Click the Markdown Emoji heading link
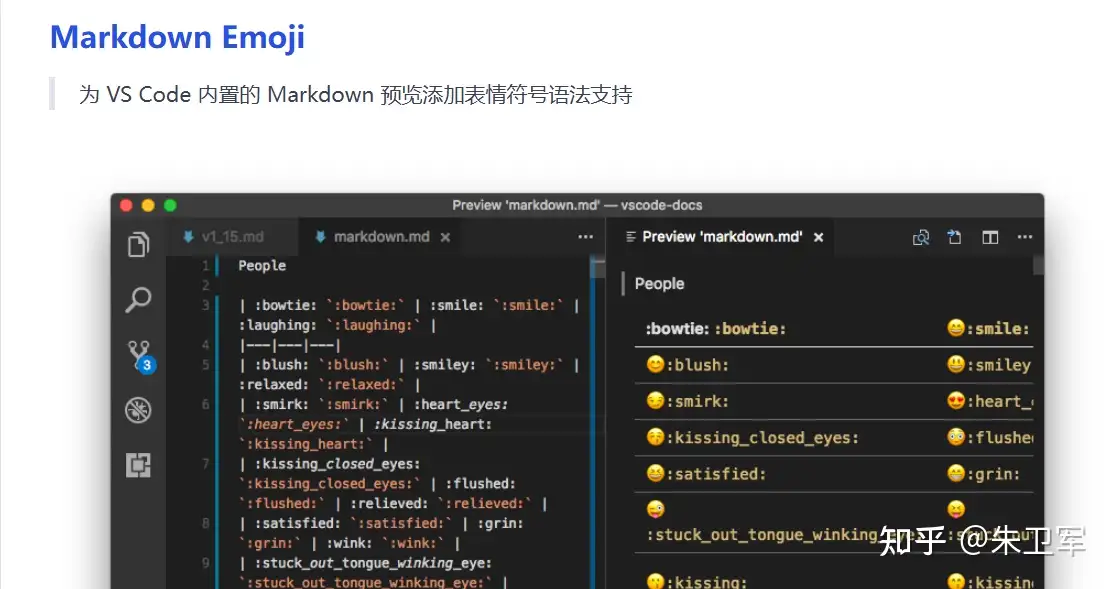Viewport: 1116px width, 589px height. (x=177, y=37)
